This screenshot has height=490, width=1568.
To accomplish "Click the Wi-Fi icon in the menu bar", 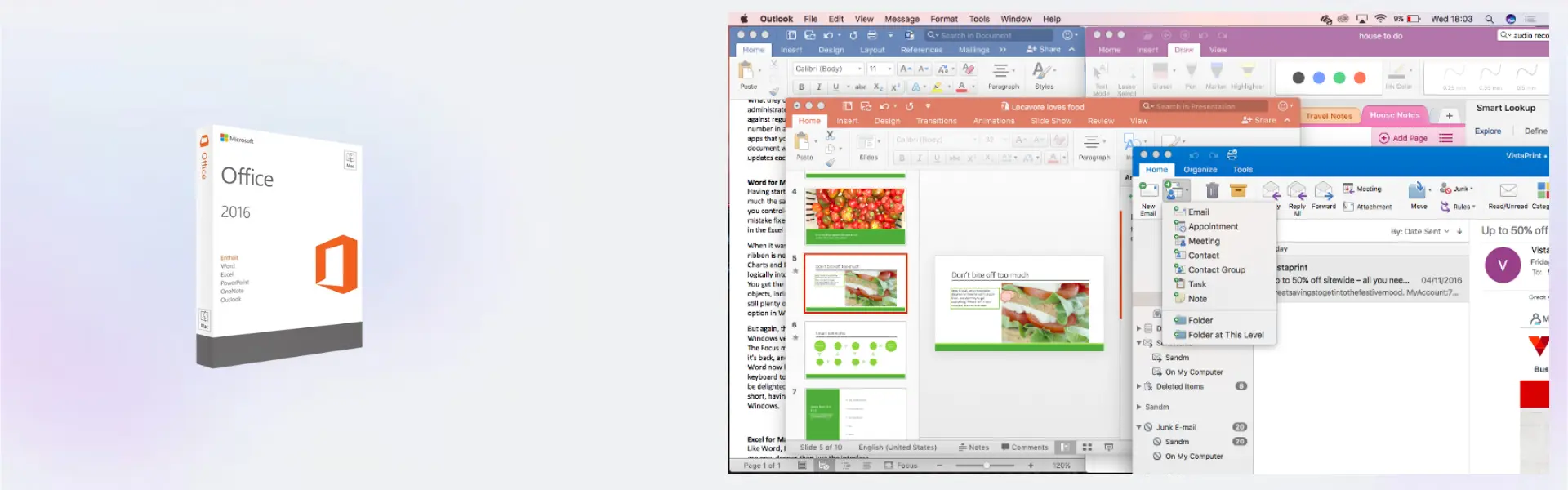I will click(1380, 19).
